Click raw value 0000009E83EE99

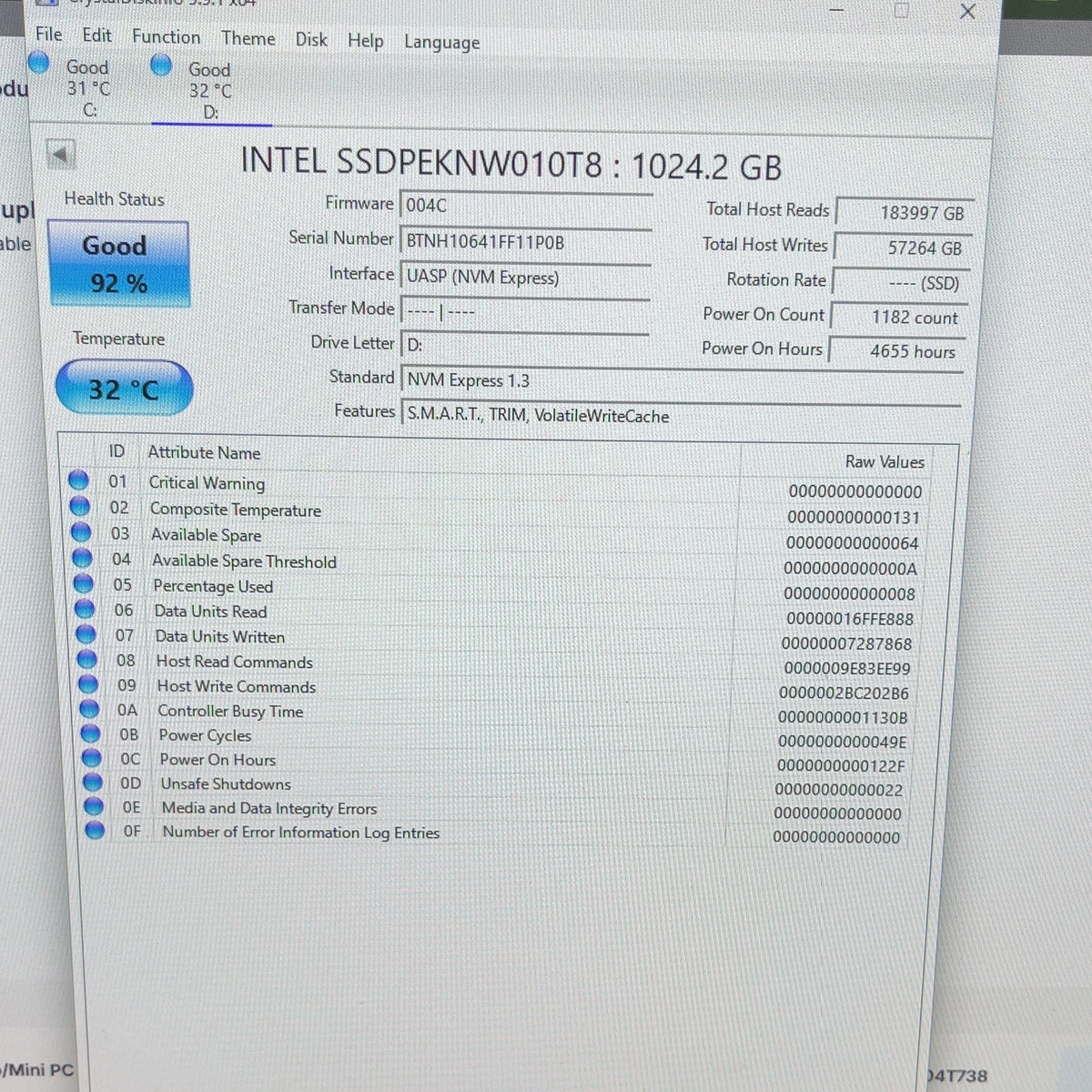(x=847, y=668)
